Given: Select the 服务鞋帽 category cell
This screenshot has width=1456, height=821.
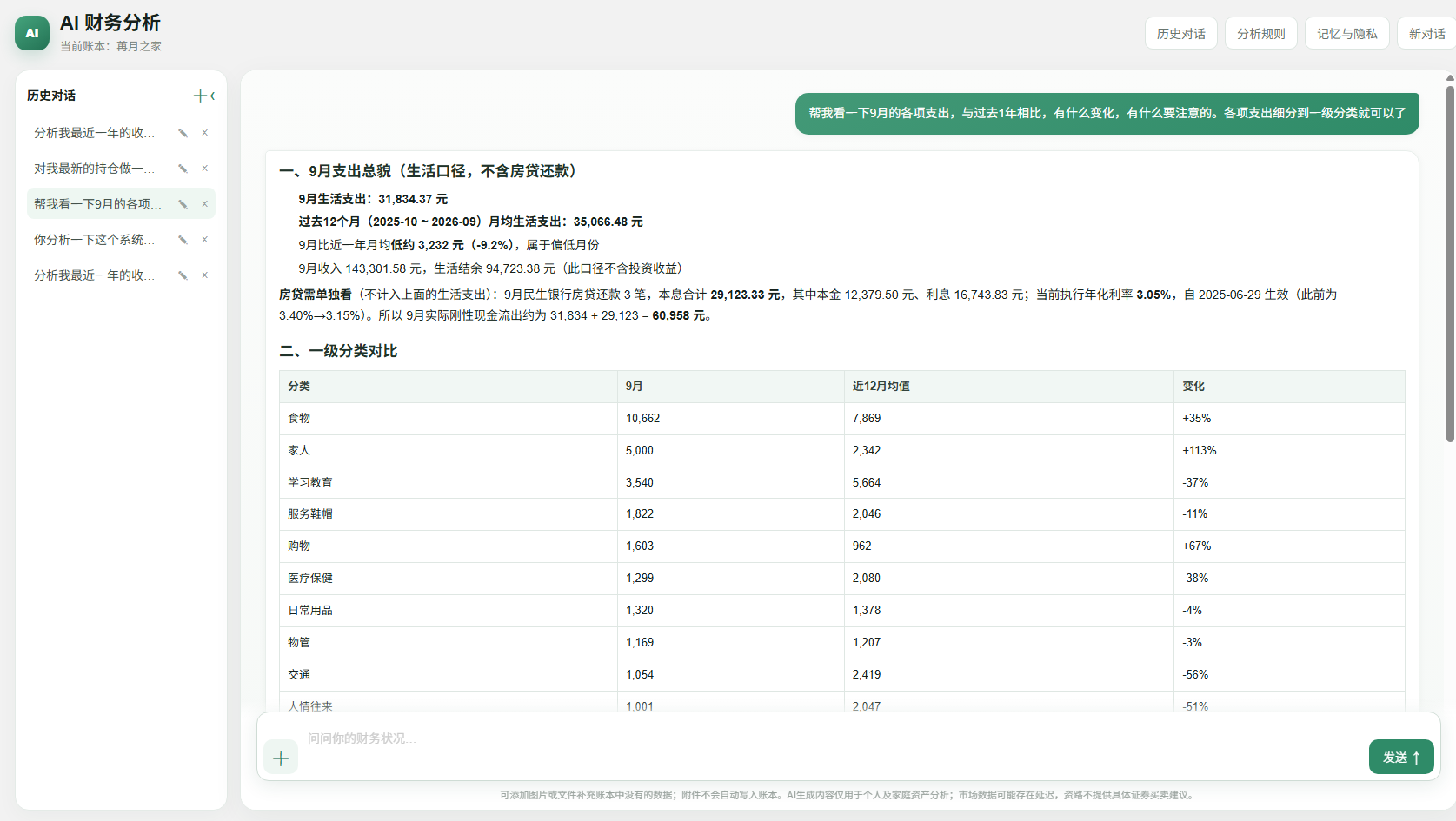Looking at the screenshot, I should coord(448,514).
